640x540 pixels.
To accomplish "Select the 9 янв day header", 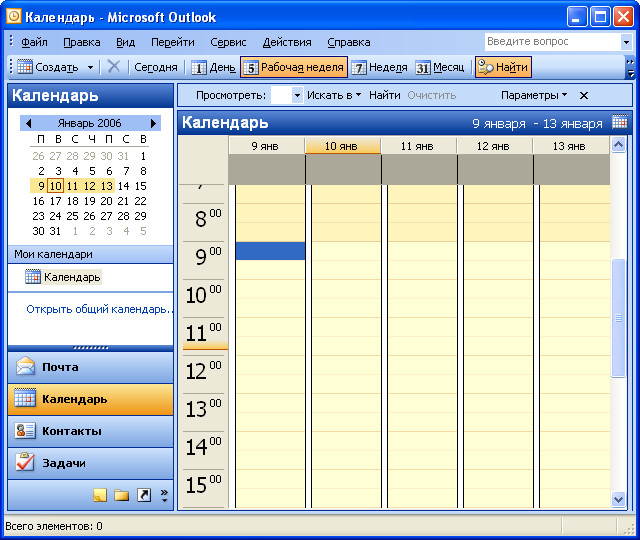I will point(267,146).
